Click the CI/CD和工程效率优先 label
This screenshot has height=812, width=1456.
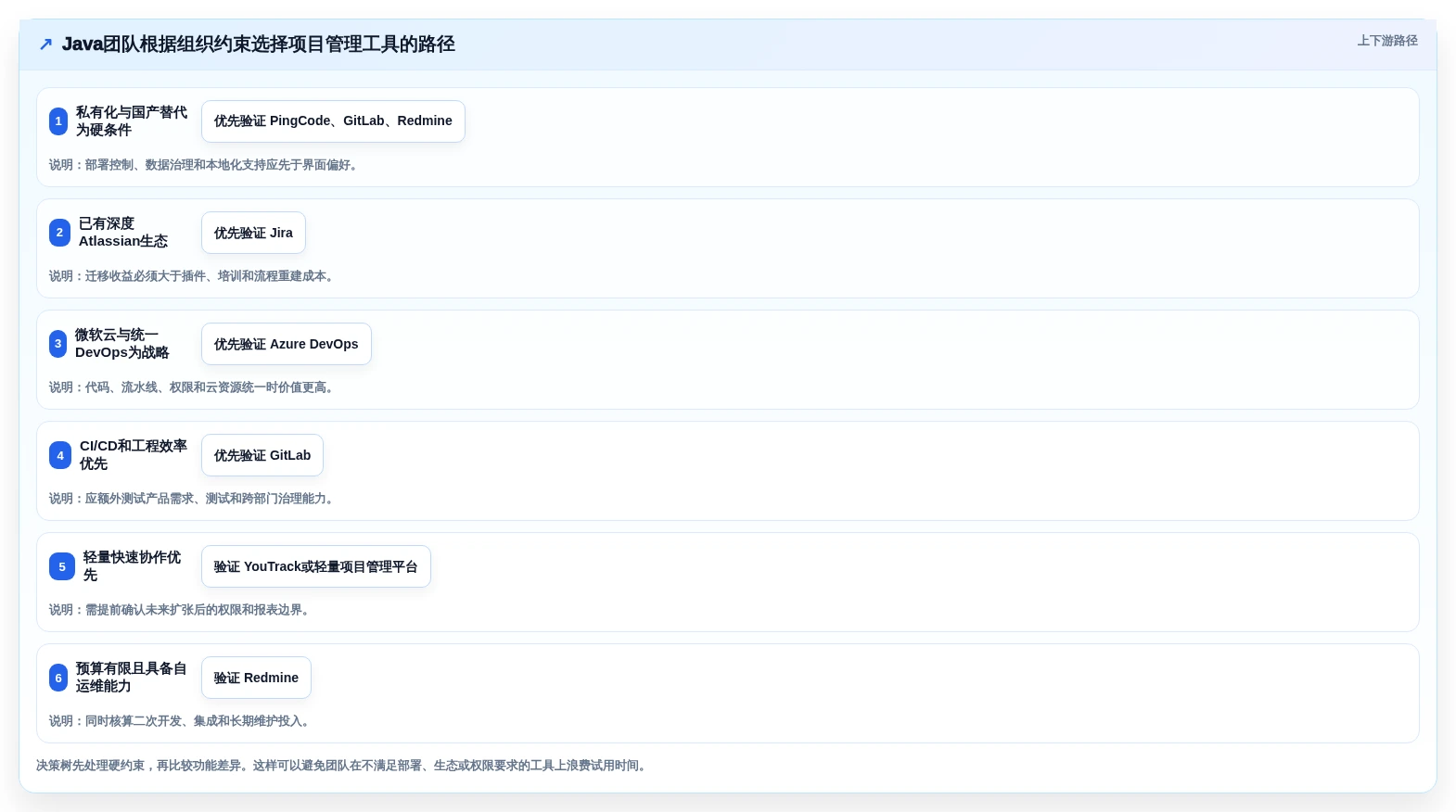(134, 455)
